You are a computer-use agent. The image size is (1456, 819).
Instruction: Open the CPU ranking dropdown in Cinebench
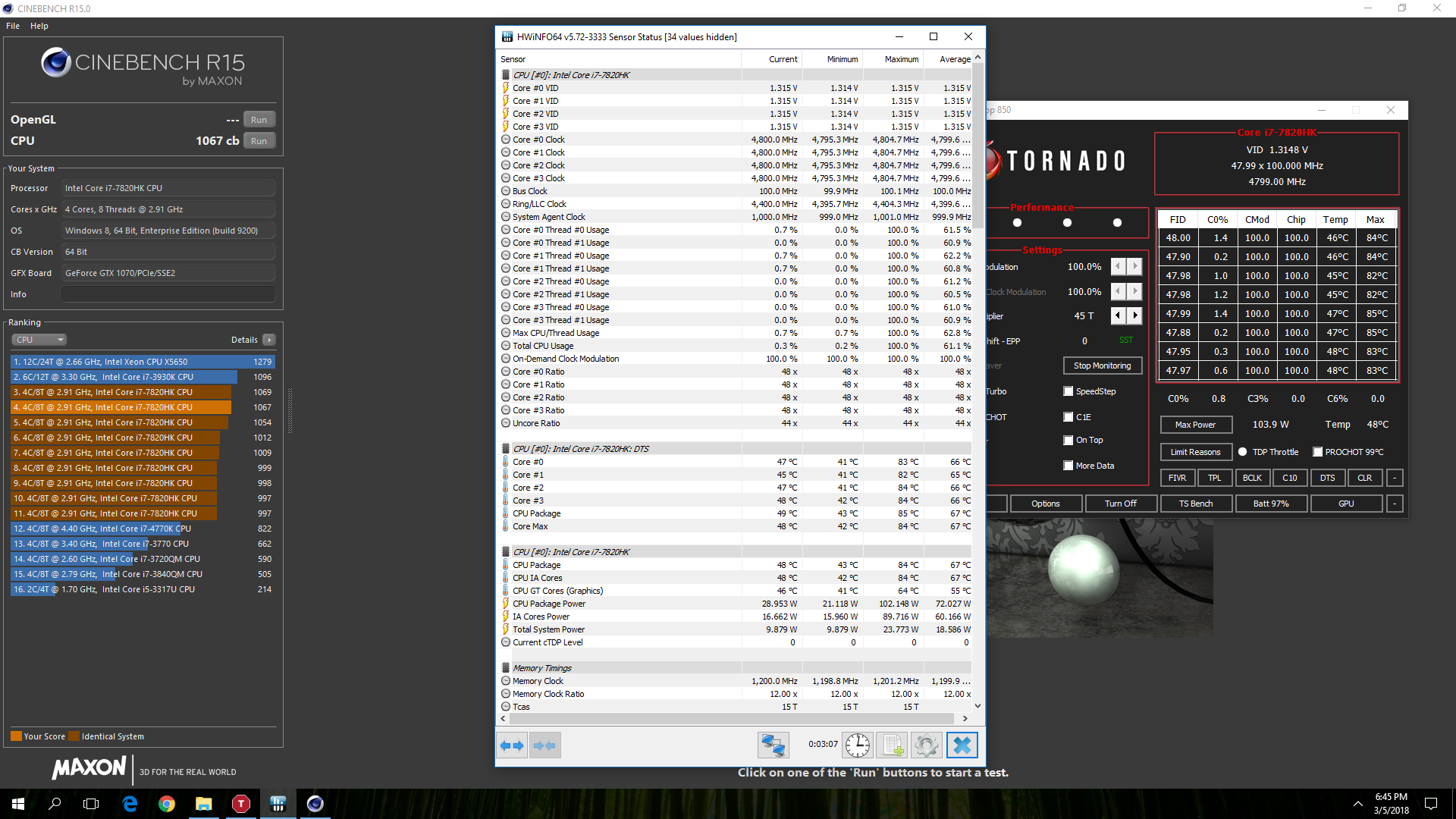(x=39, y=340)
